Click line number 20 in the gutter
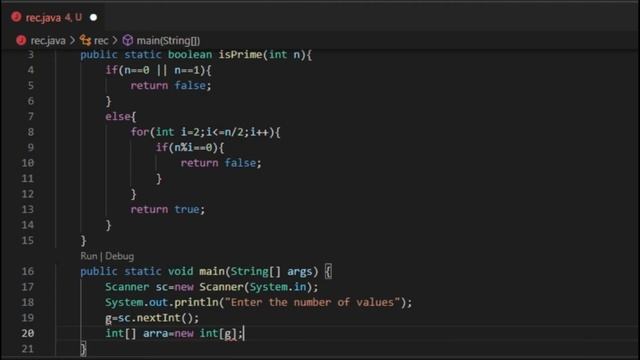 point(27,333)
